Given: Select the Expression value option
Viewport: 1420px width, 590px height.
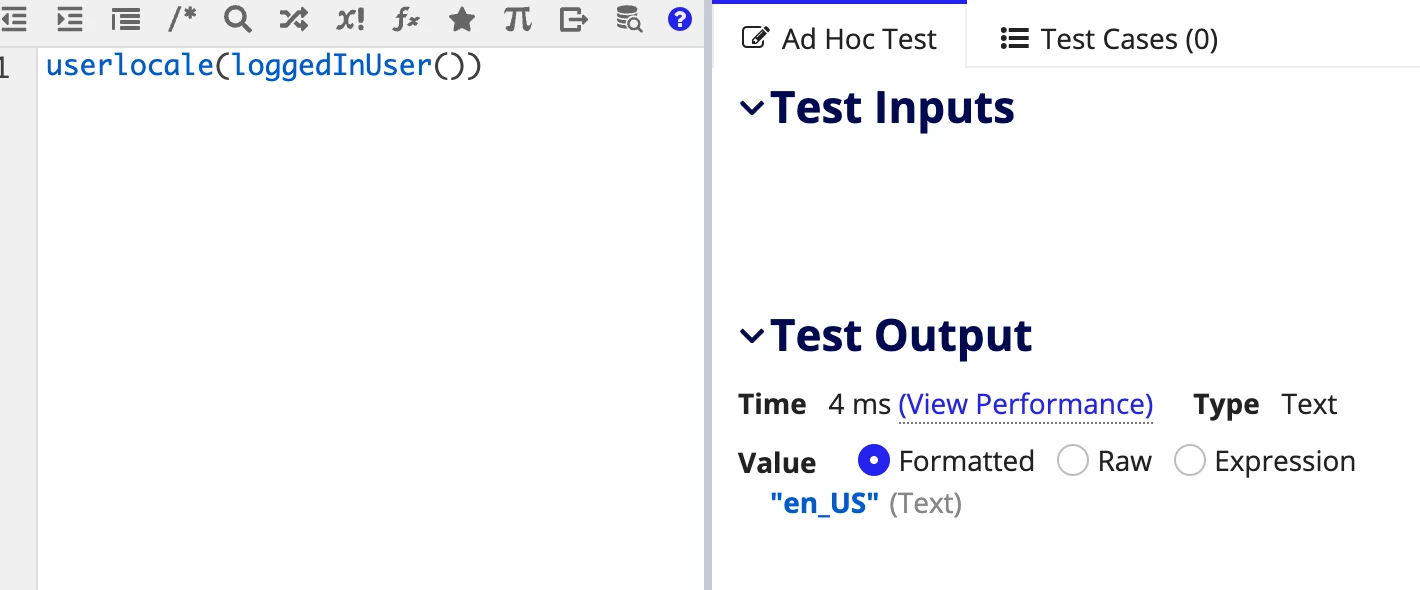Looking at the screenshot, I should coord(1190,461).
